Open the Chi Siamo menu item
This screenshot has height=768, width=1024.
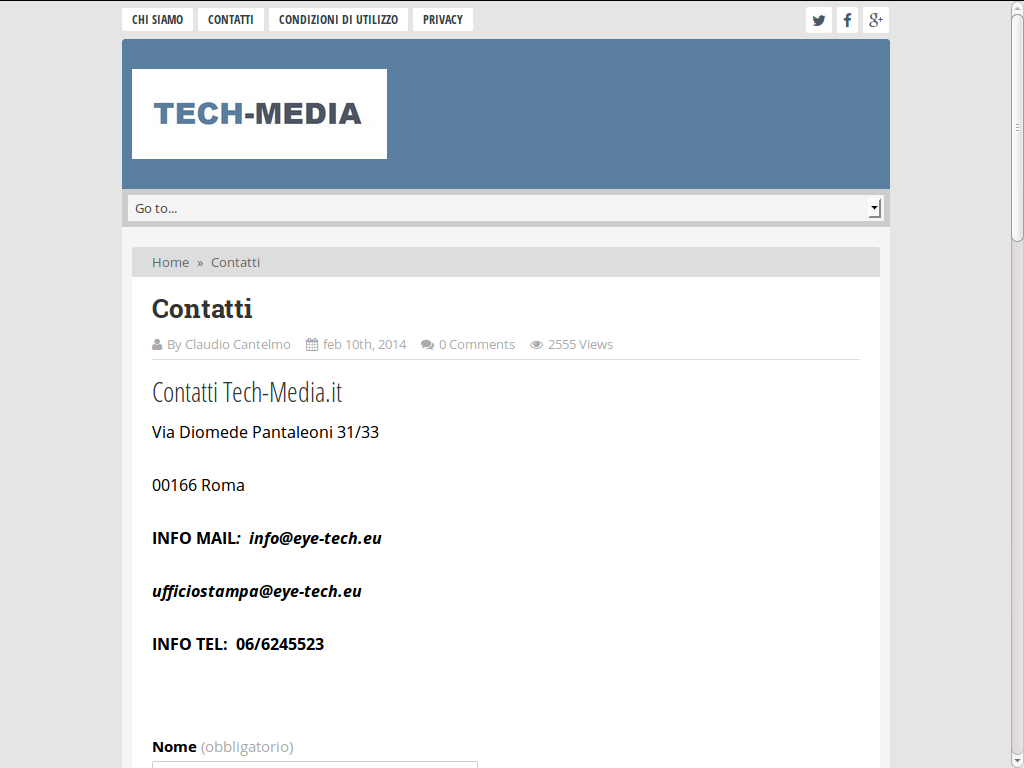pyautogui.click(x=157, y=20)
